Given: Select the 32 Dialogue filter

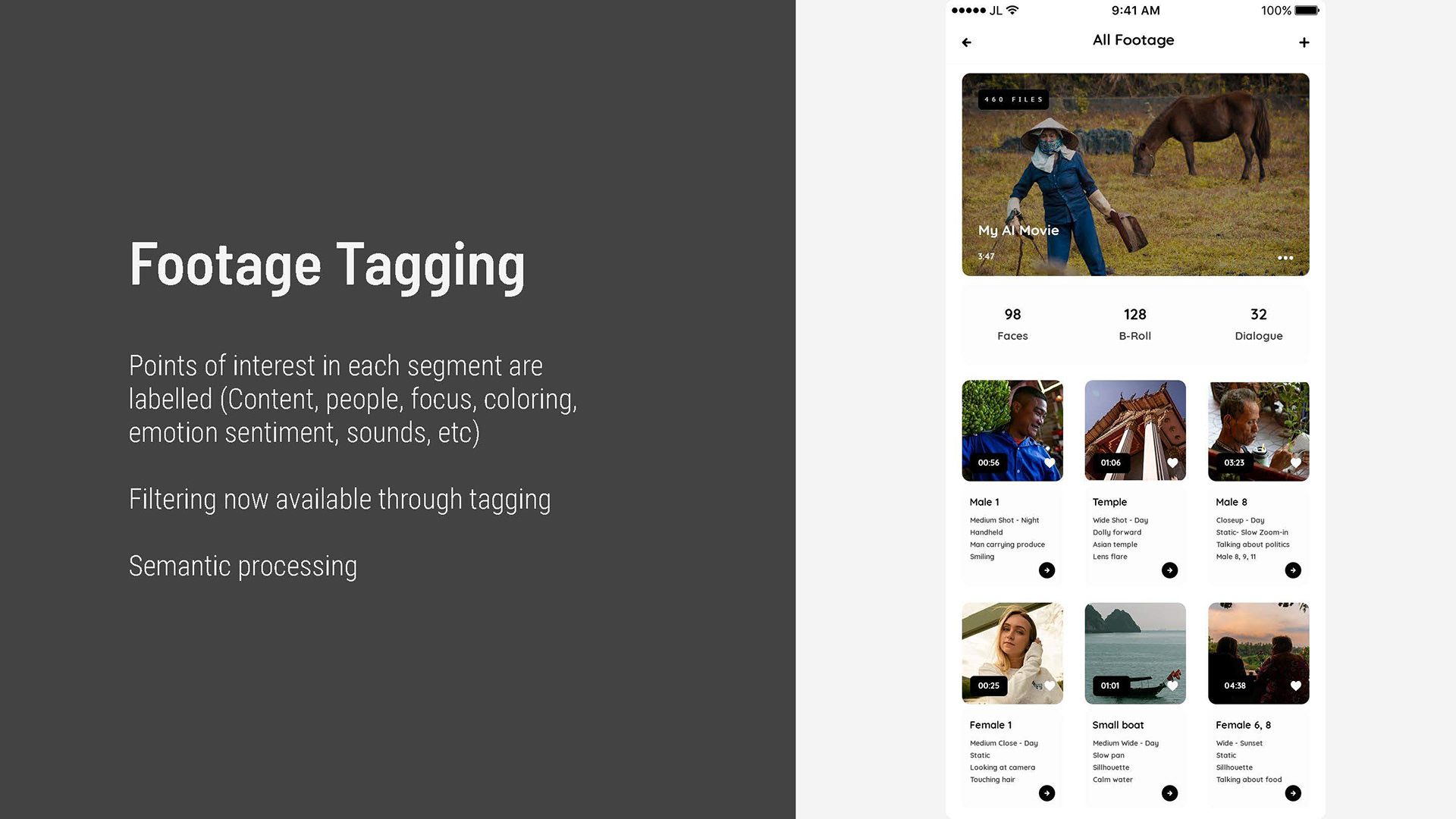Looking at the screenshot, I should tap(1258, 324).
